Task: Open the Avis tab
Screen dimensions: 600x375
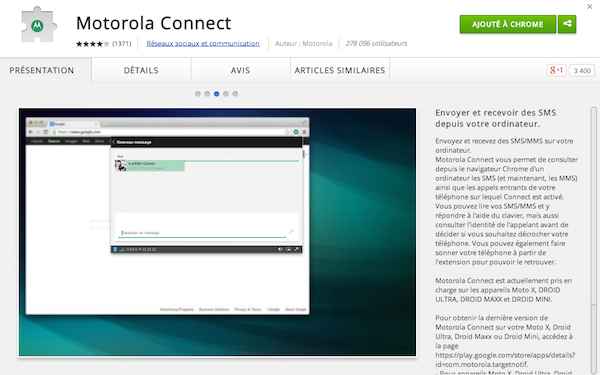Action: click(x=240, y=70)
